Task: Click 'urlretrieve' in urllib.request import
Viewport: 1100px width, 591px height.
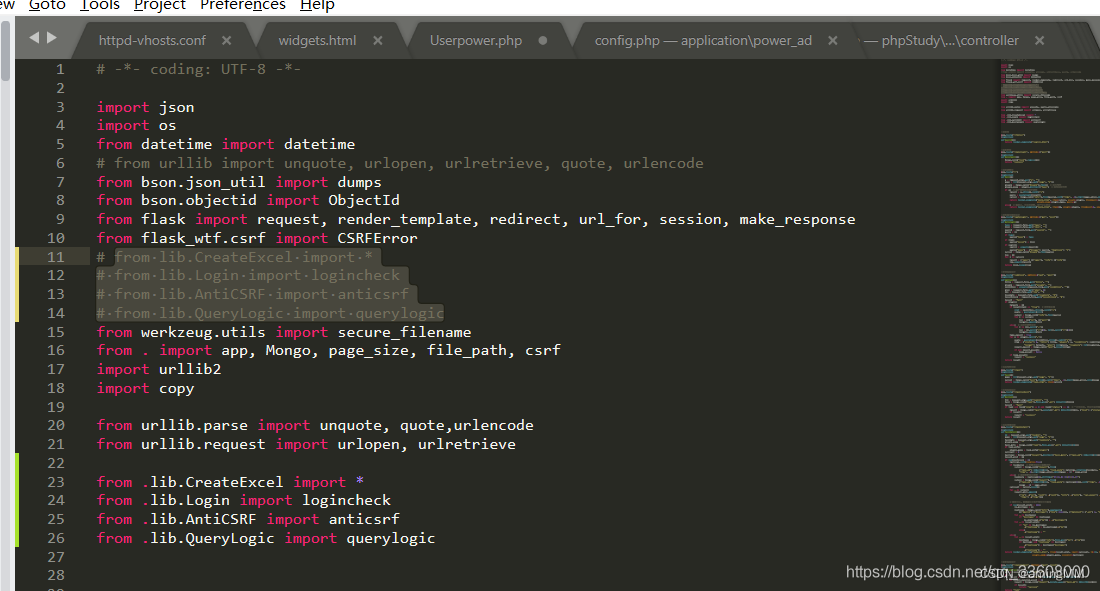Action: [x=467, y=445]
